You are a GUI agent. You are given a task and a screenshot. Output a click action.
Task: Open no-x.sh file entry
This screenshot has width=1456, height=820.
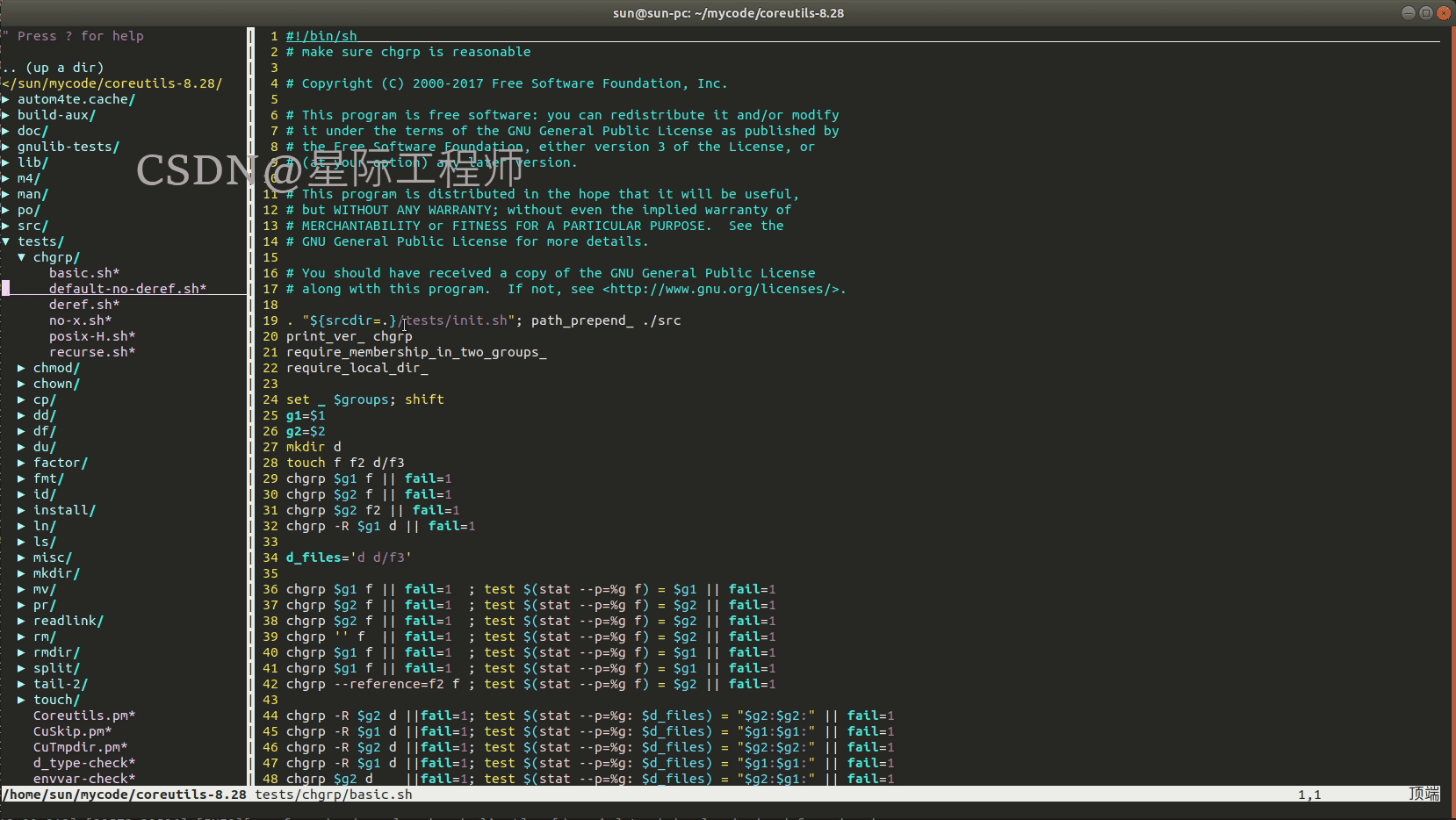click(x=80, y=320)
